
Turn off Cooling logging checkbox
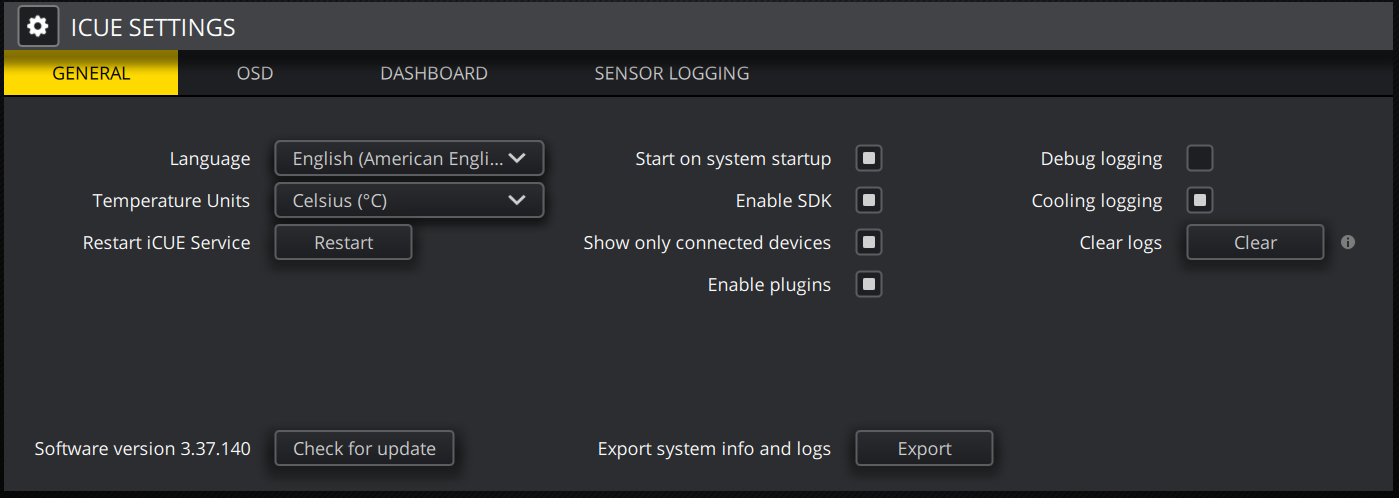[x=1200, y=200]
